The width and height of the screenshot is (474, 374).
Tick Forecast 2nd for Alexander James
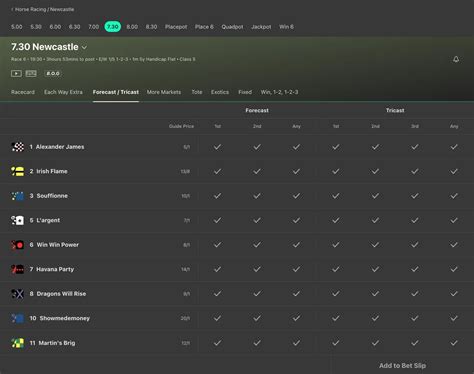tap(257, 147)
